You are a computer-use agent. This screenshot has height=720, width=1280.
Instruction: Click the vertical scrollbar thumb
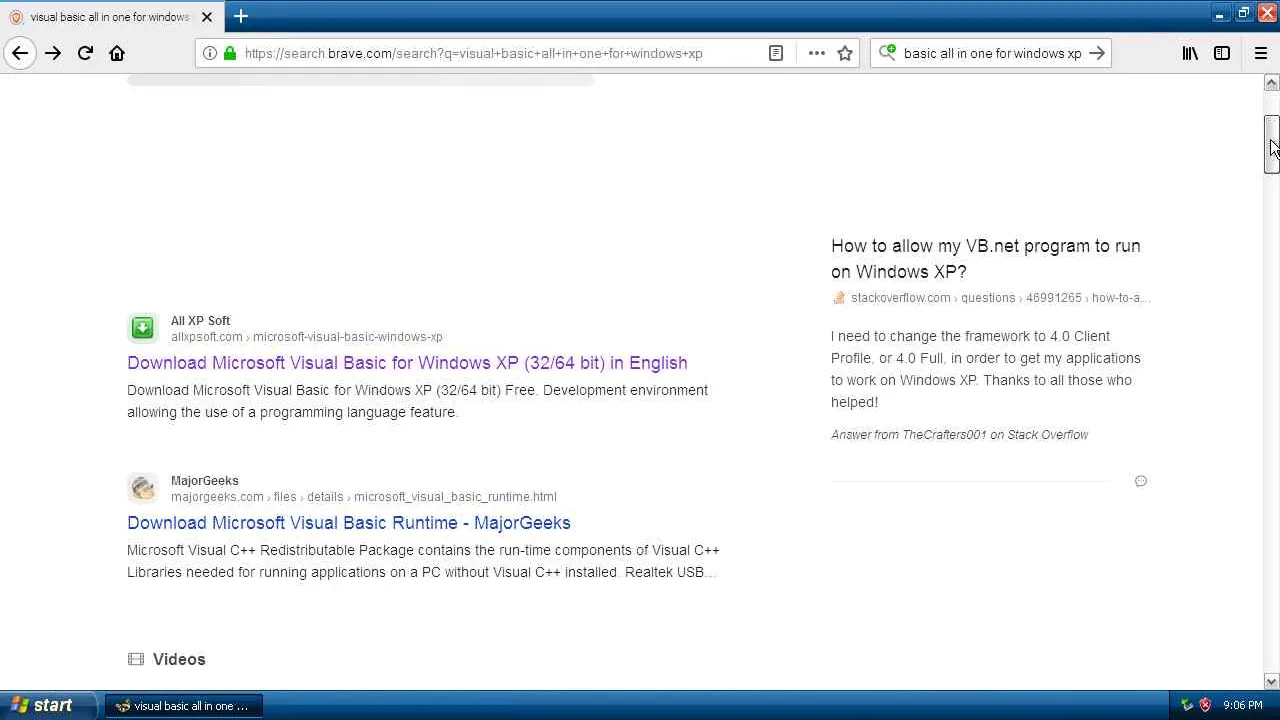(x=1272, y=145)
